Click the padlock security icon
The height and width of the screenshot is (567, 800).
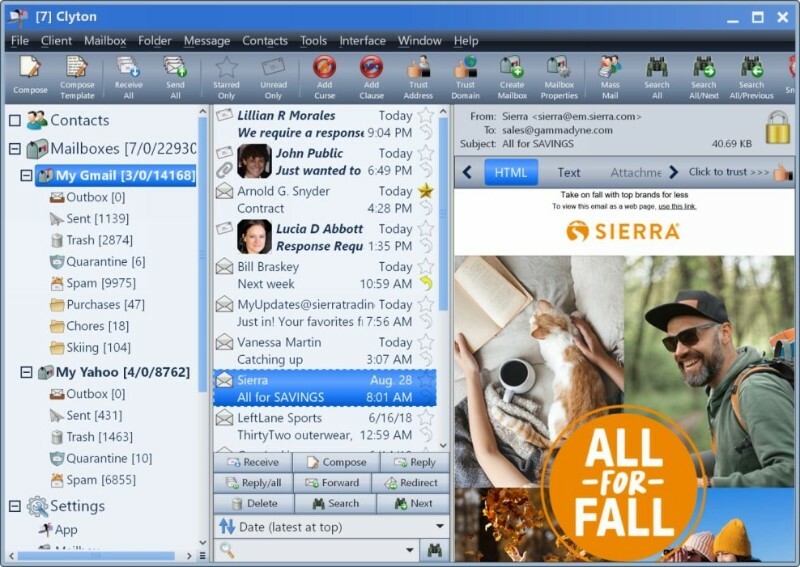(777, 128)
